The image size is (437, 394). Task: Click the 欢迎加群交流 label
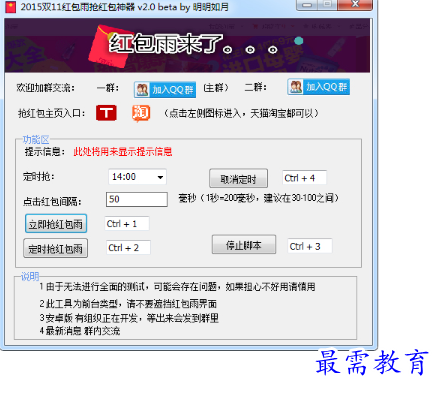(46, 88)
